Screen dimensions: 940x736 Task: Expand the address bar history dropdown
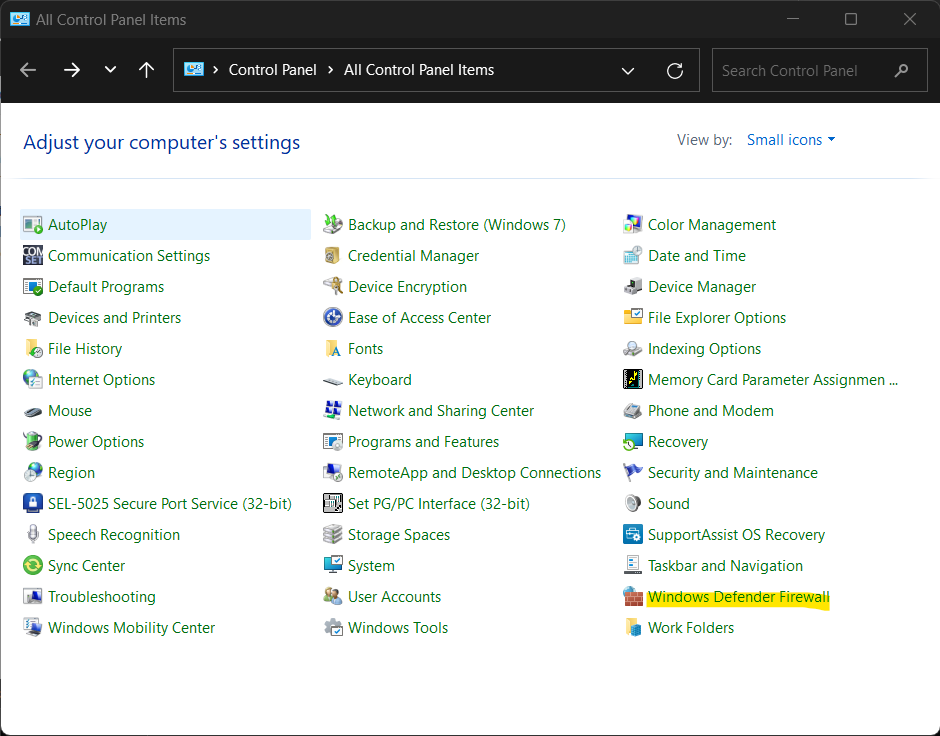(628, 71)
